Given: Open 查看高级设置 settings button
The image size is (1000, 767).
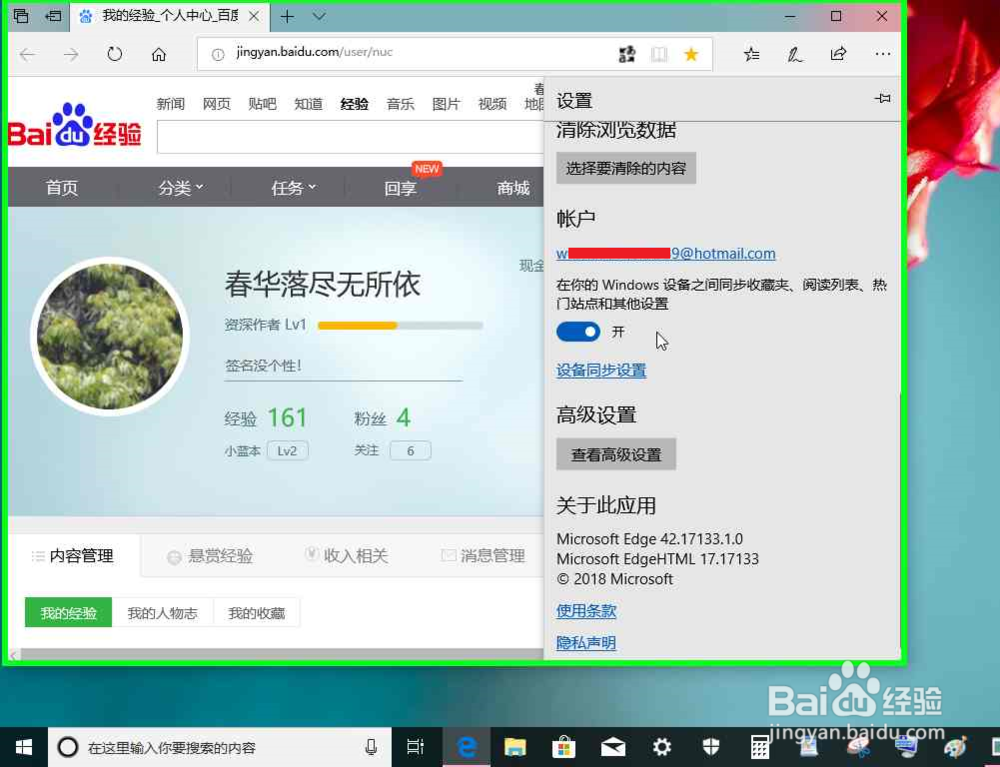Looking at the screenshot, I should pos(616,454).
